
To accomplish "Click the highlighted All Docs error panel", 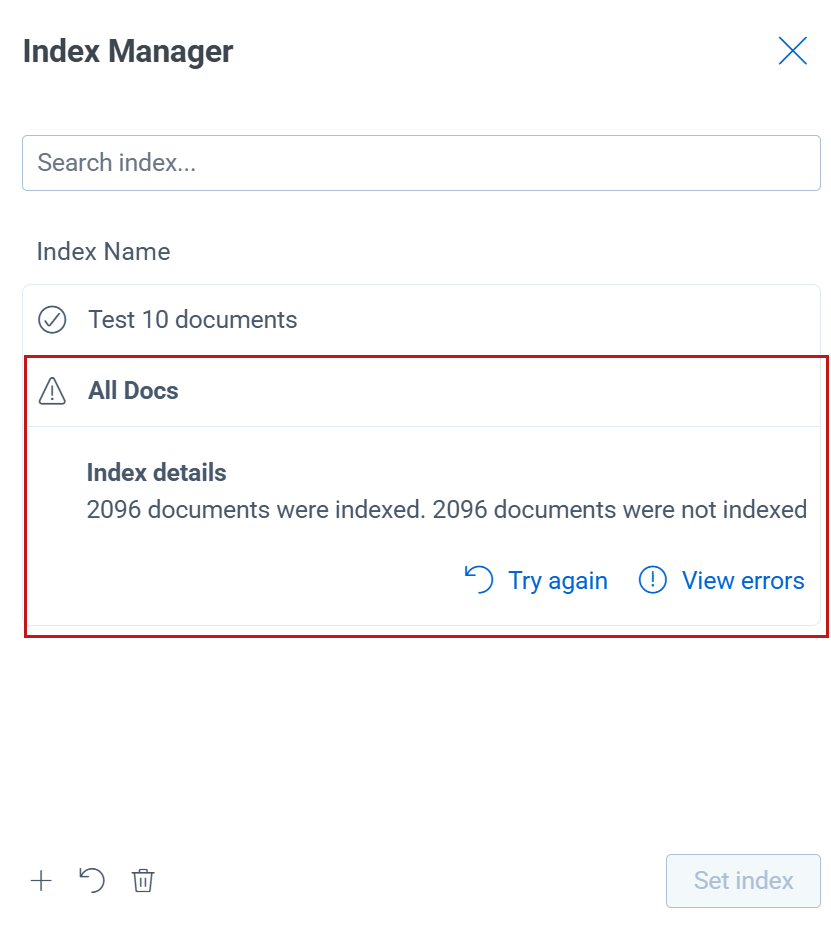I will coord(420,490).
